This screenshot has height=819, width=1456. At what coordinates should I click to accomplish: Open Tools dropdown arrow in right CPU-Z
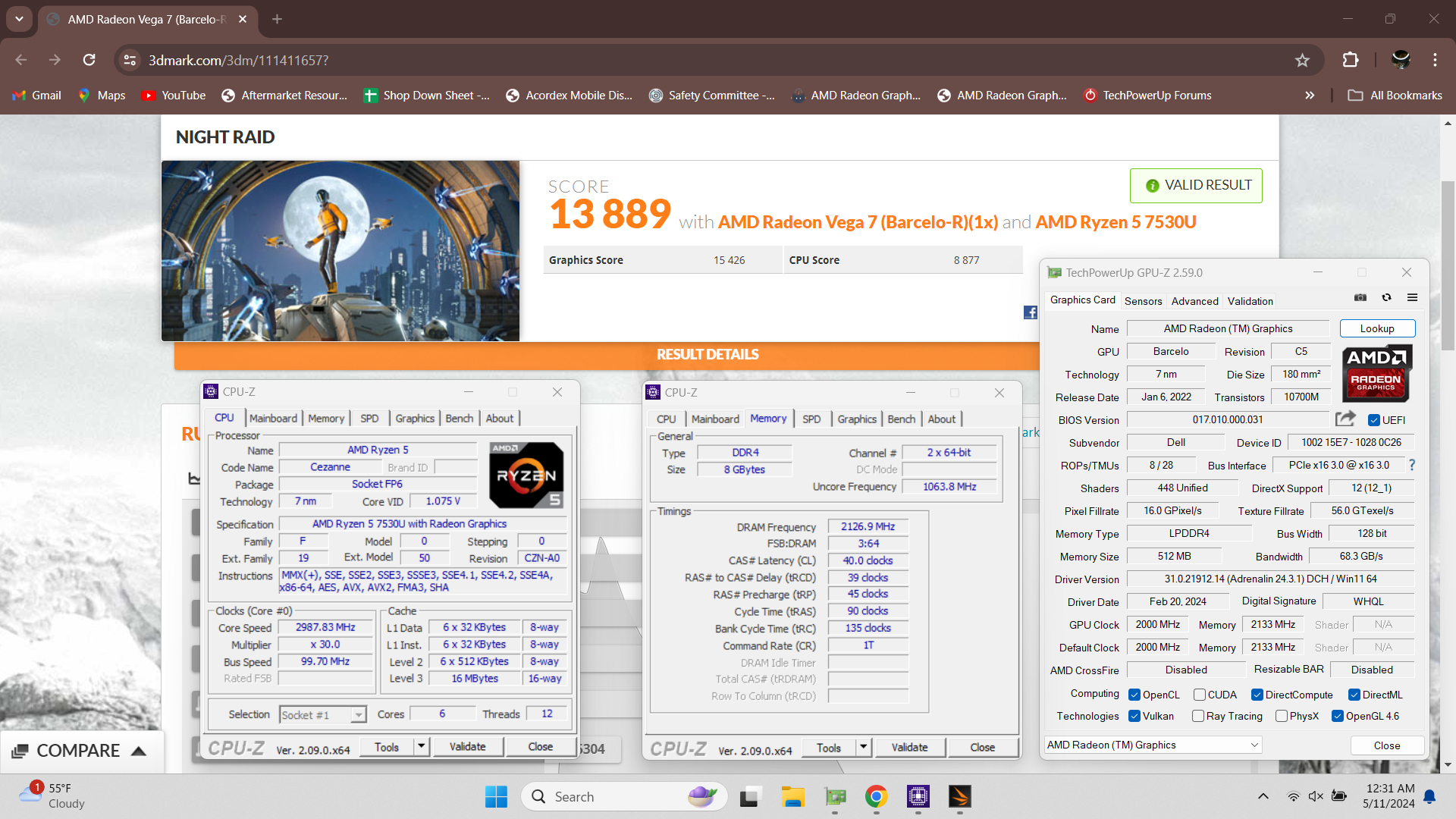[864, 747]
